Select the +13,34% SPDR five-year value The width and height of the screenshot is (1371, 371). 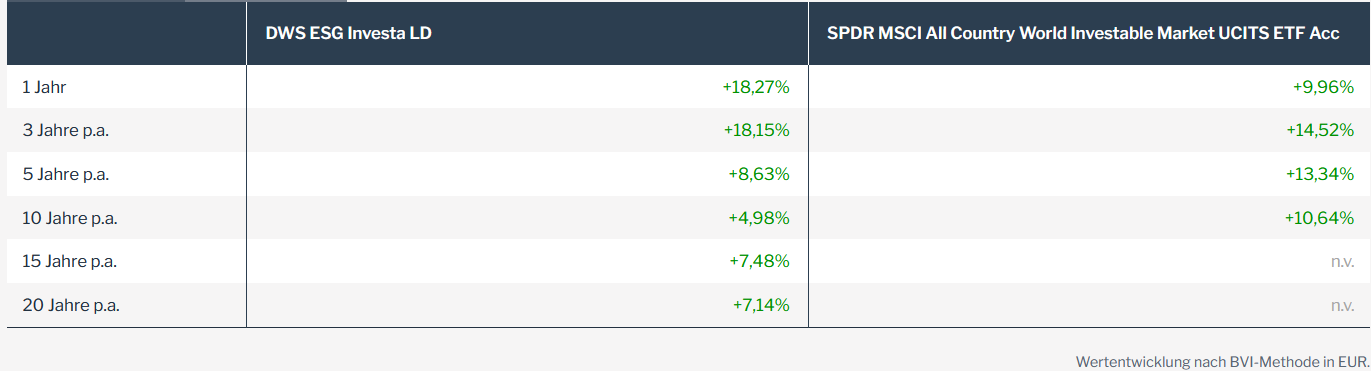click(x=1320, y=174)
